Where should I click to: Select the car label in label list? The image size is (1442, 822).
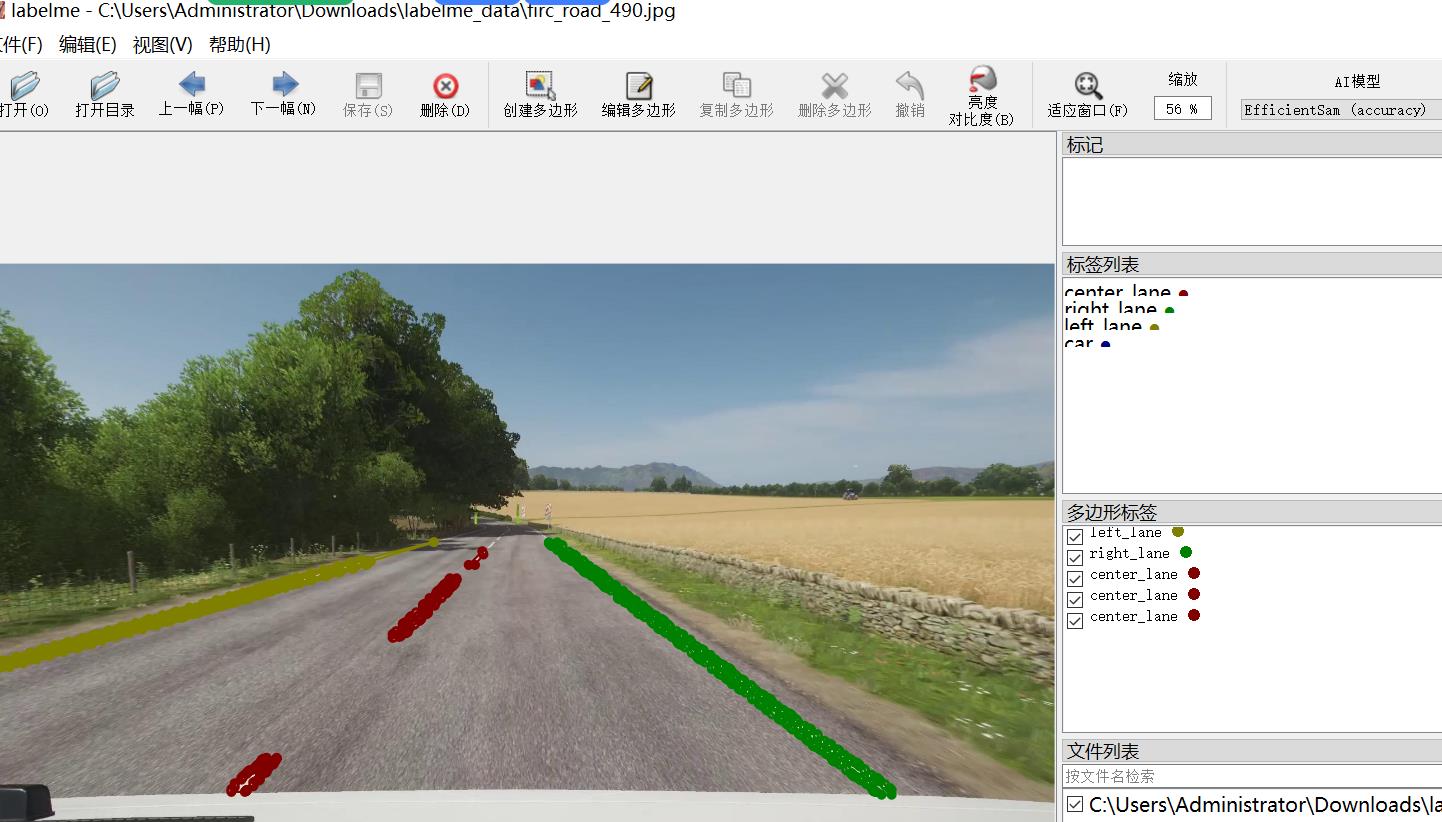(x=1079, y=343)
